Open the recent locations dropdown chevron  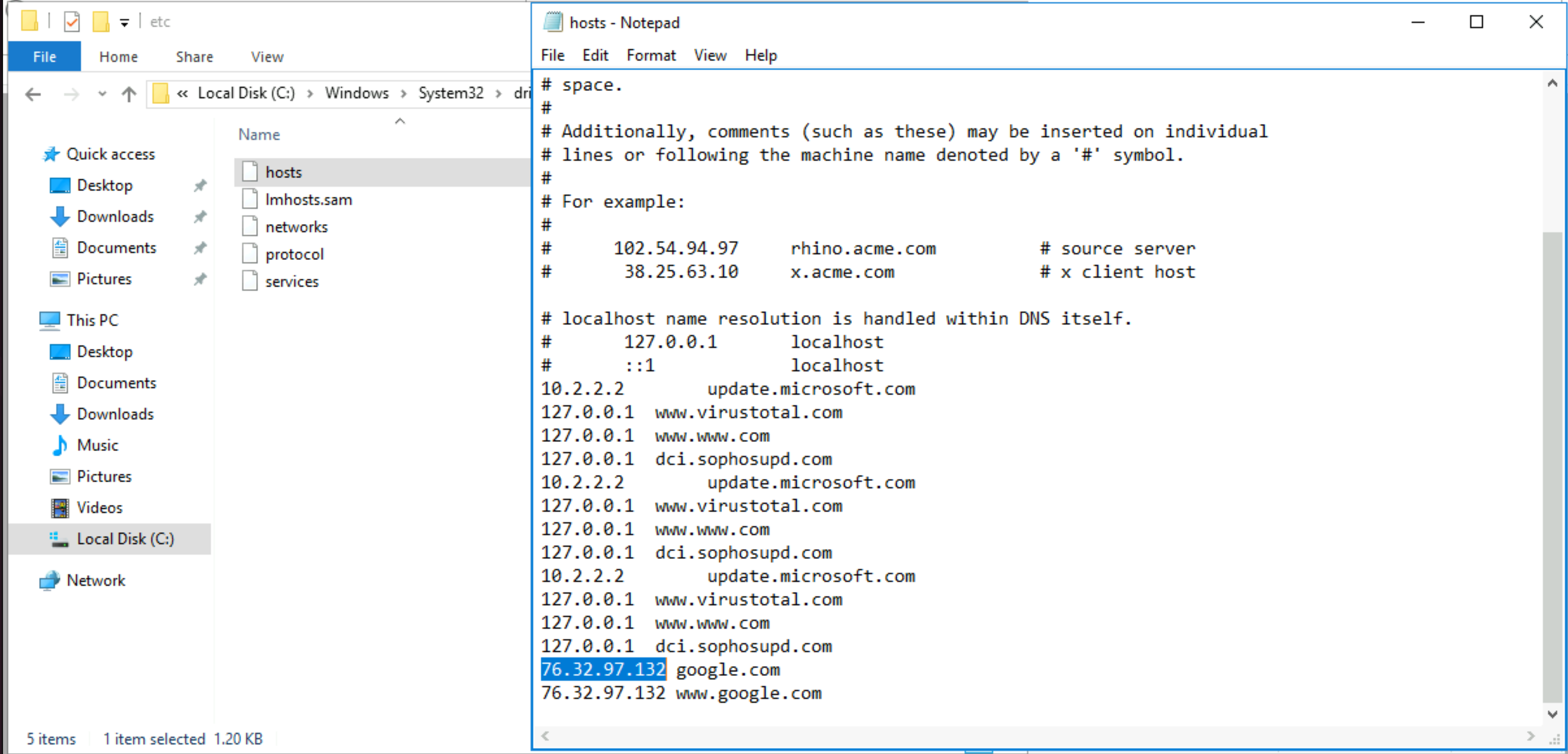(x=102, y=94)
